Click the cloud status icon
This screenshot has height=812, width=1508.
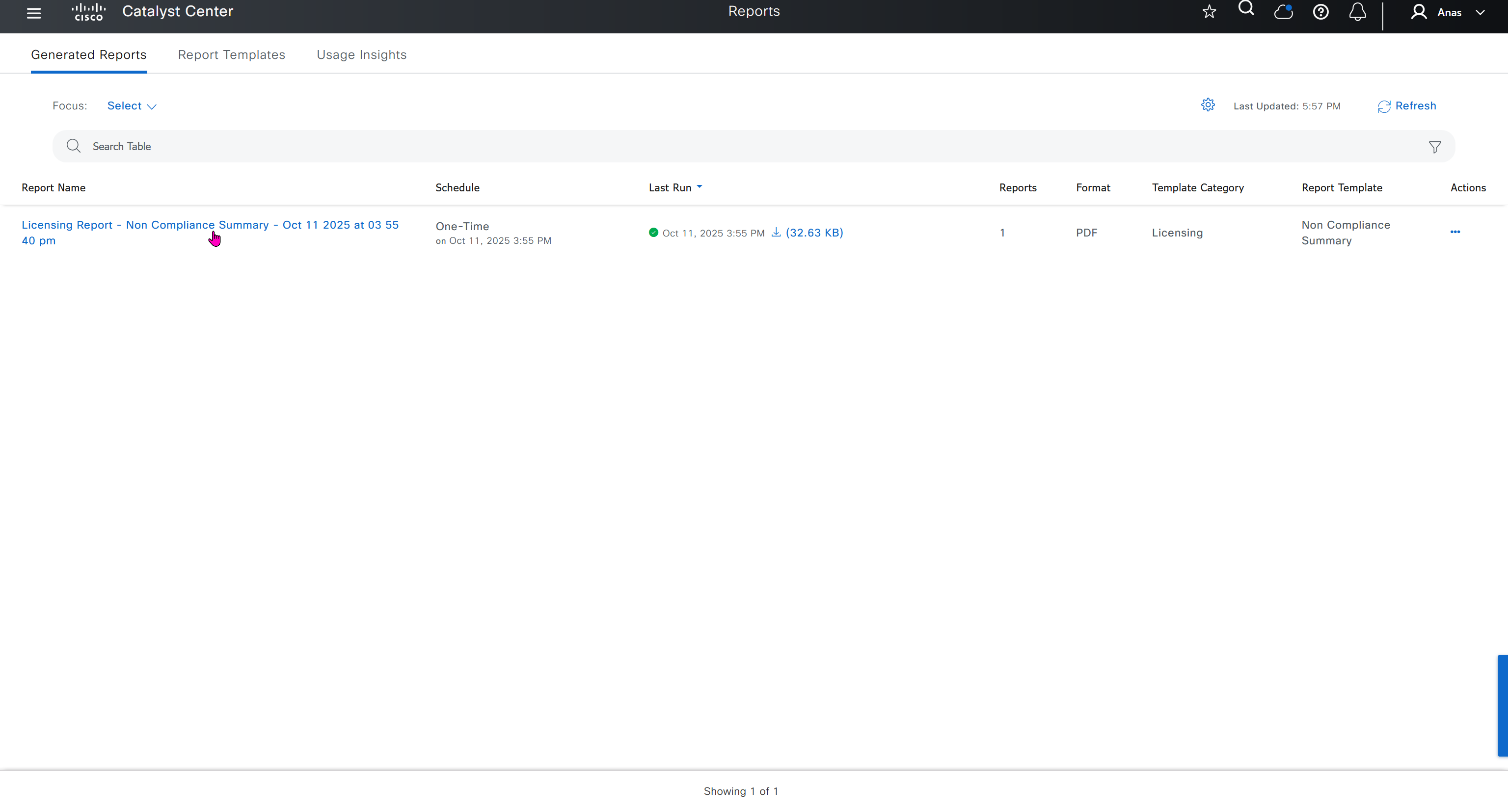point(1283,12)
